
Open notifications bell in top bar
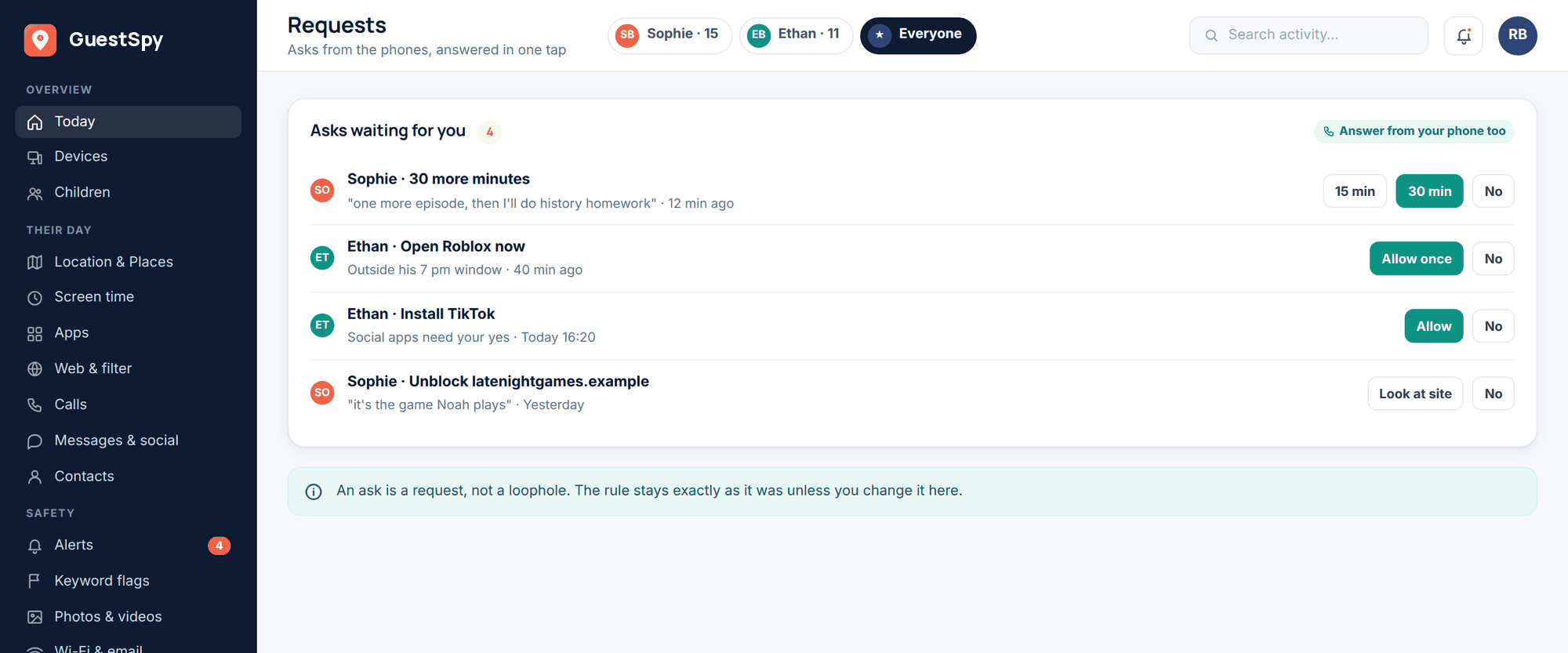1464,36
